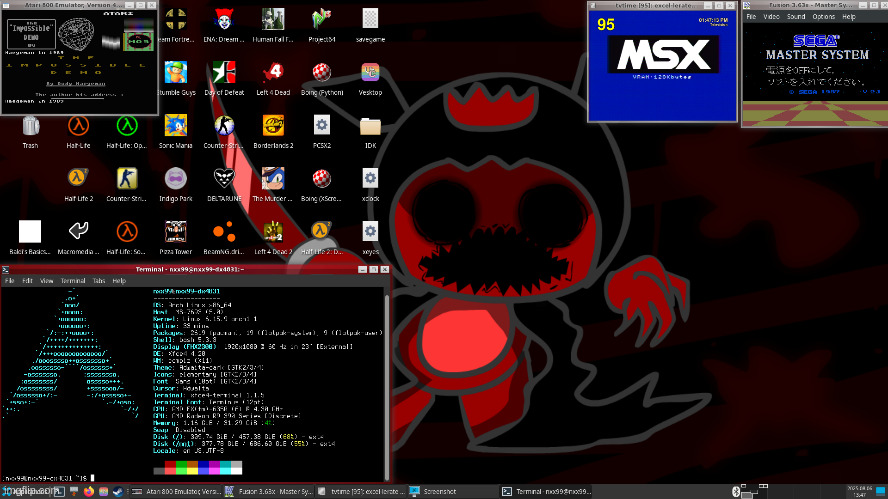
Task: Open the Macromedia desktop icon
Action: click(78, 232)
